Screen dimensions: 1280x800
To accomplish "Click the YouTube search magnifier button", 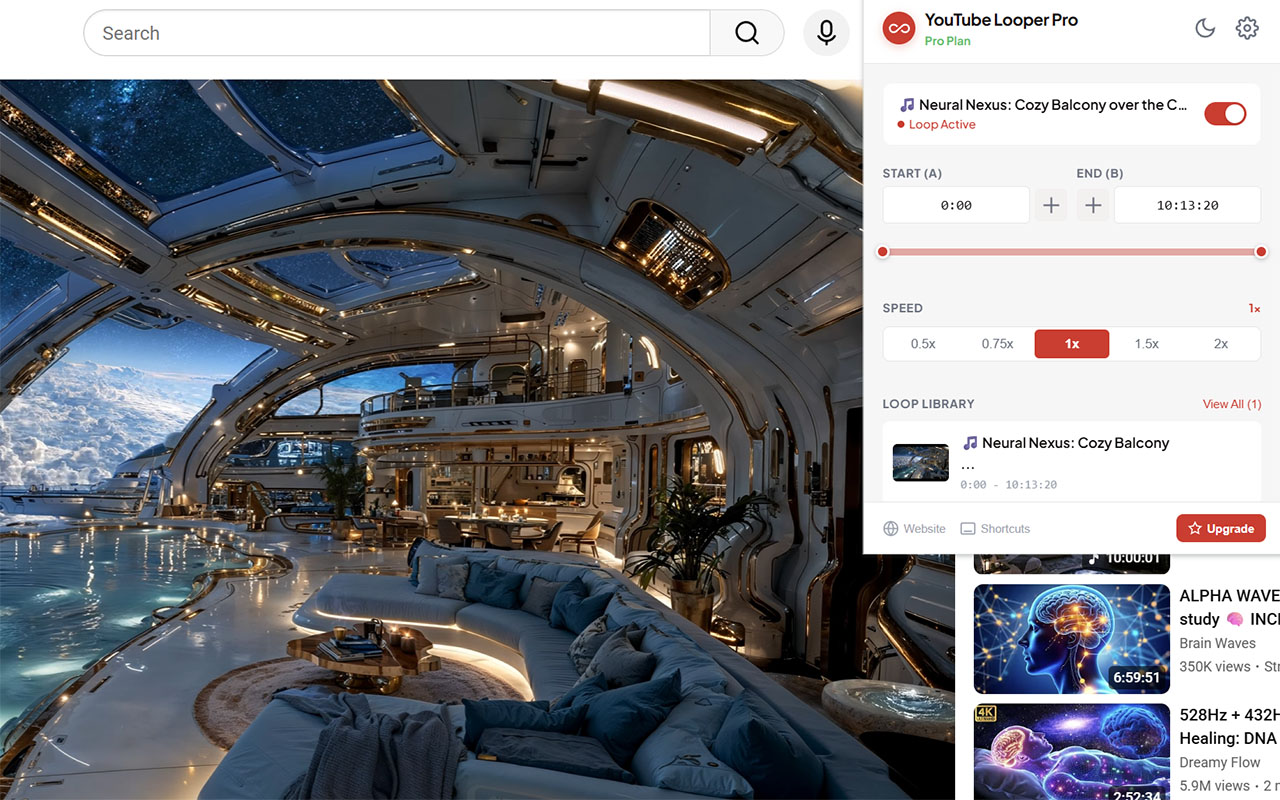I will (747, 33).
